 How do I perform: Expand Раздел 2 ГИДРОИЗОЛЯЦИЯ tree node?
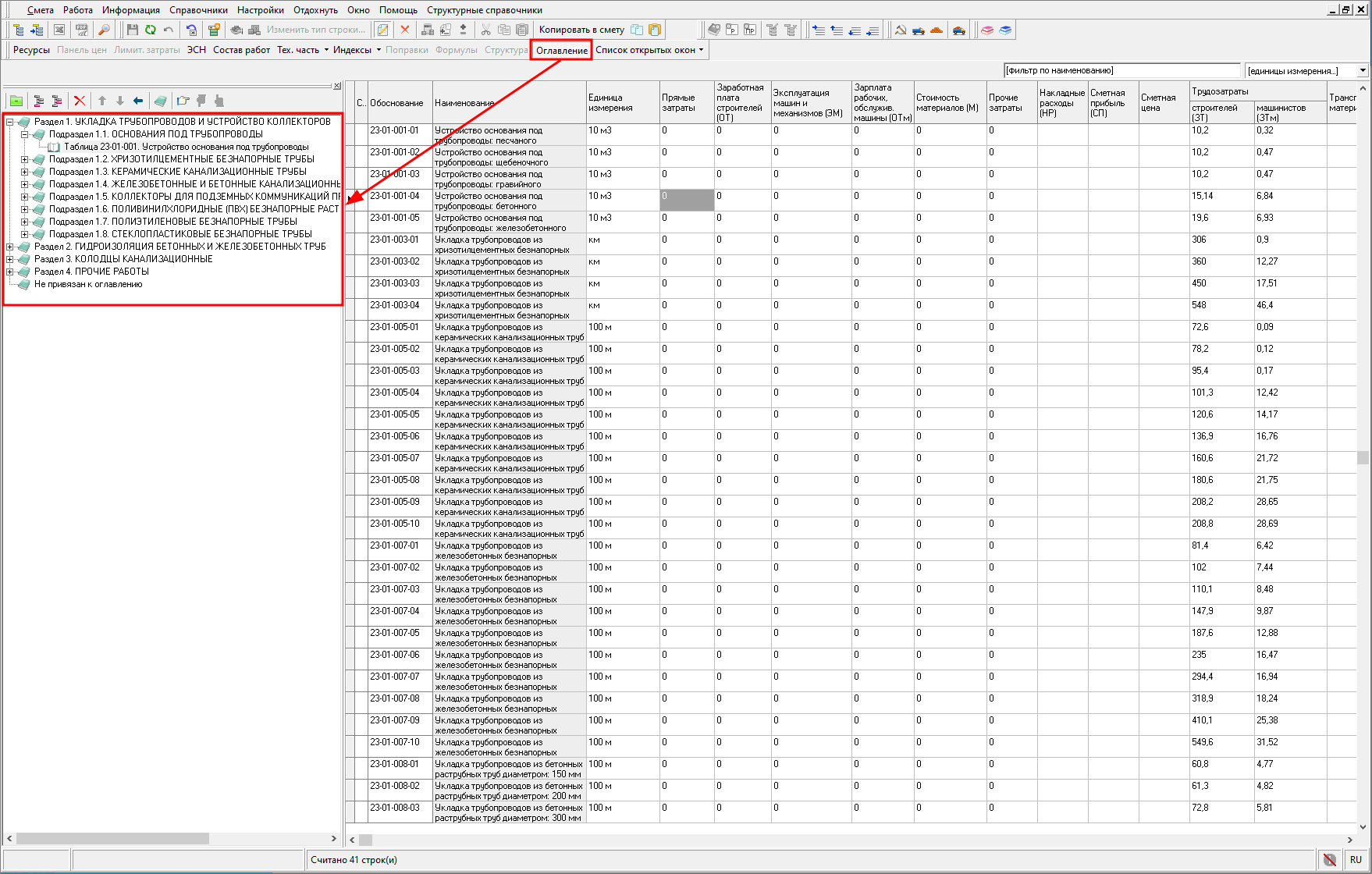pos(10,247)
